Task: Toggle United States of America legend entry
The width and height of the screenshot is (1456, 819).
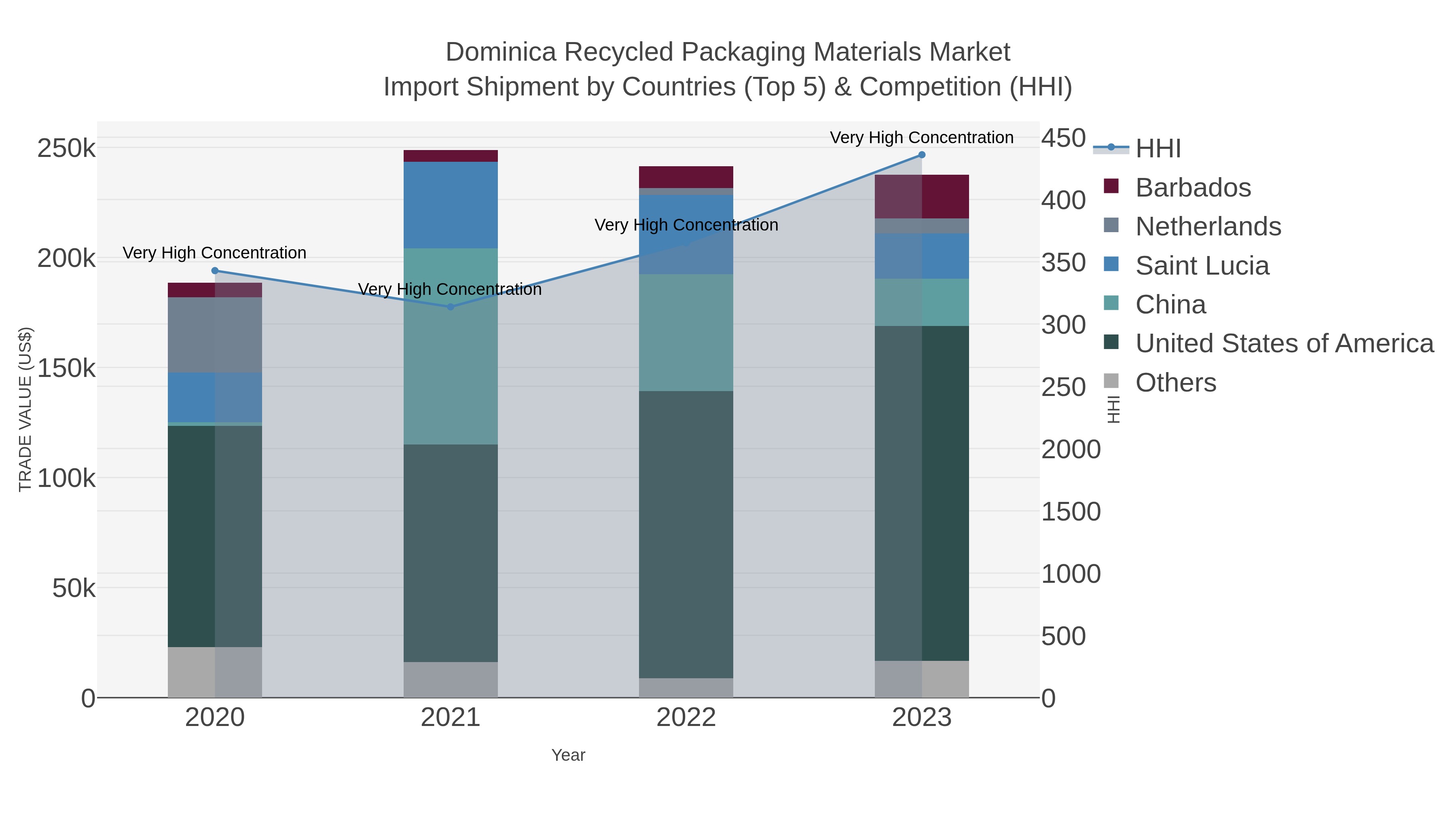Action: coord(1269,343)
